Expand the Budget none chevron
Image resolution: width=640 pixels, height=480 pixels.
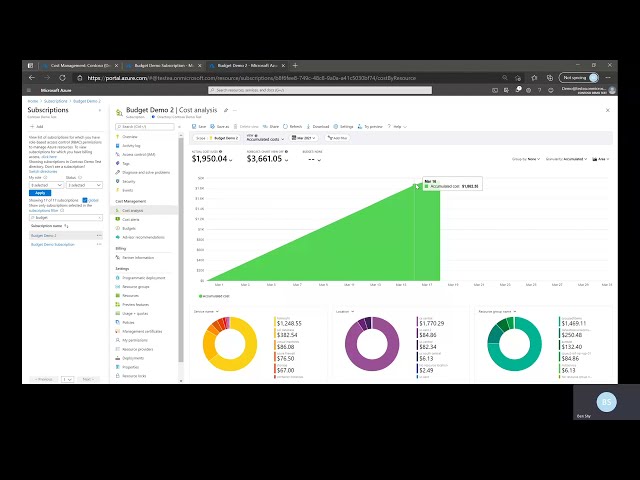pyautogui.click(x=319, y=160)
